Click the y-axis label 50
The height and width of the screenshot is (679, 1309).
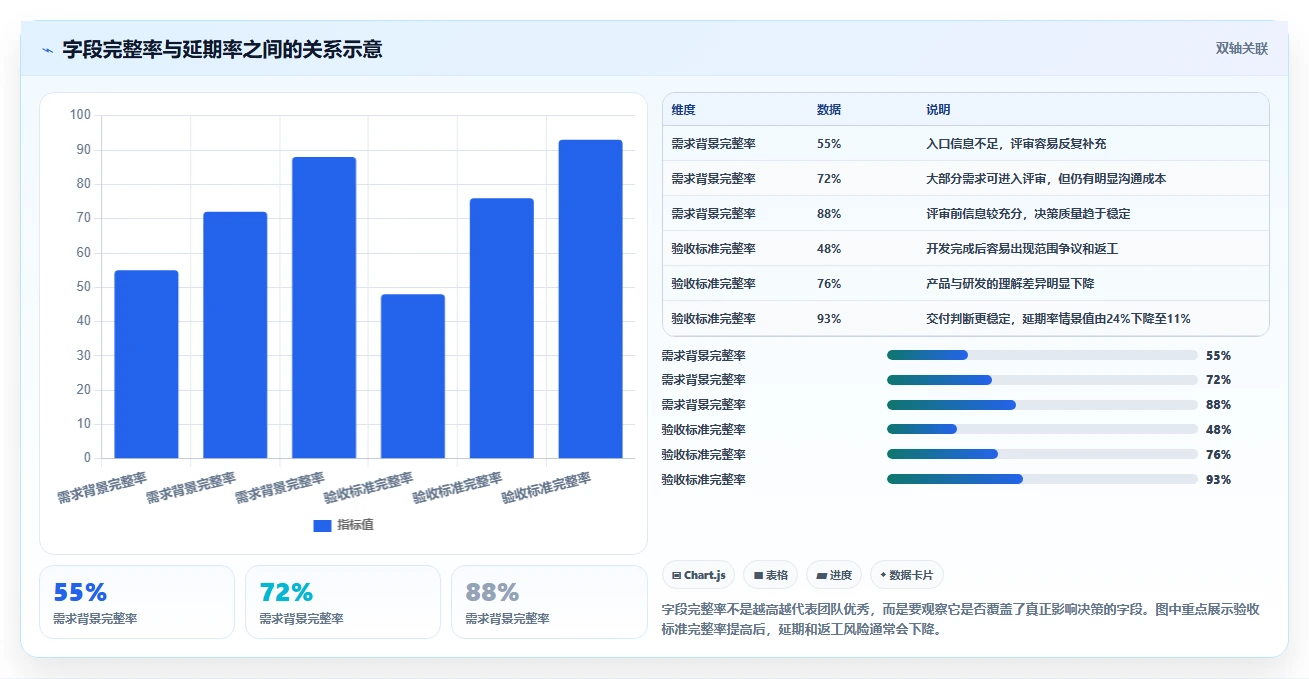point(83,287)
